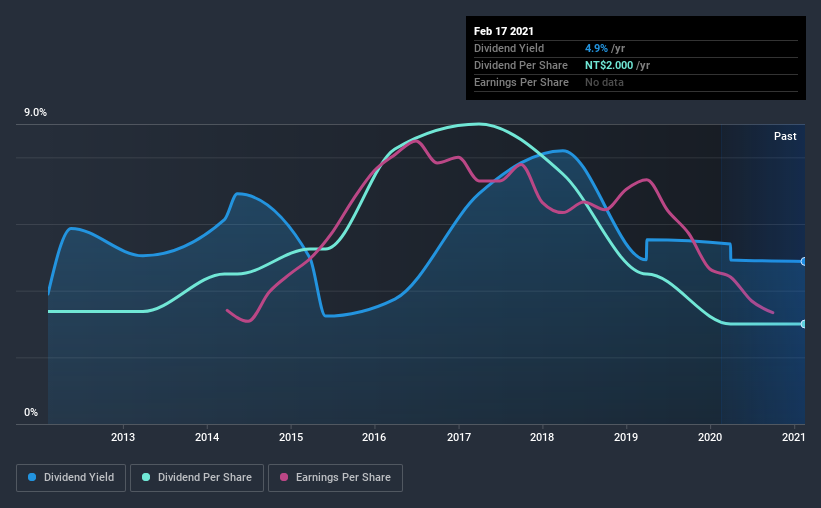Viewport: 821px width, 508px height.
Task: Click the teal Dividend Per Share legend dot
Action: [x=146, y=477]
